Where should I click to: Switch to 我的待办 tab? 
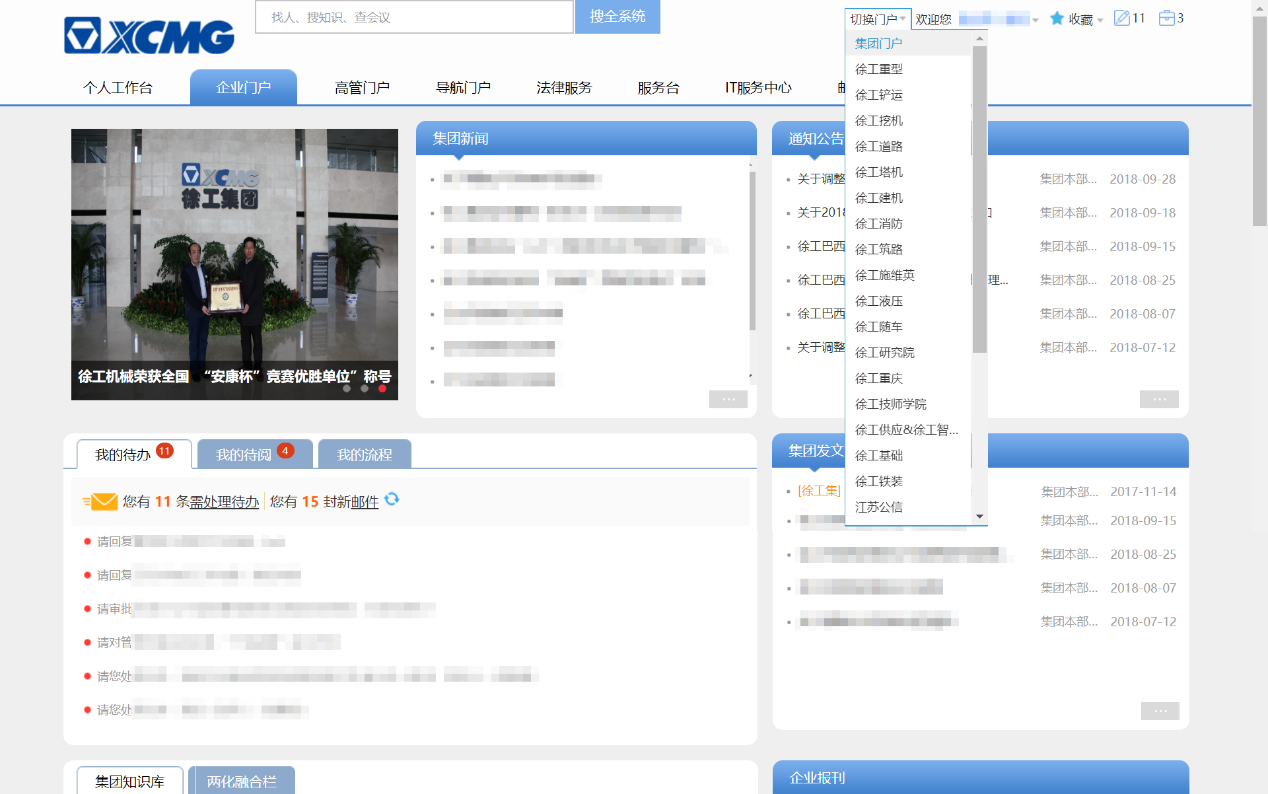point(134,454)
